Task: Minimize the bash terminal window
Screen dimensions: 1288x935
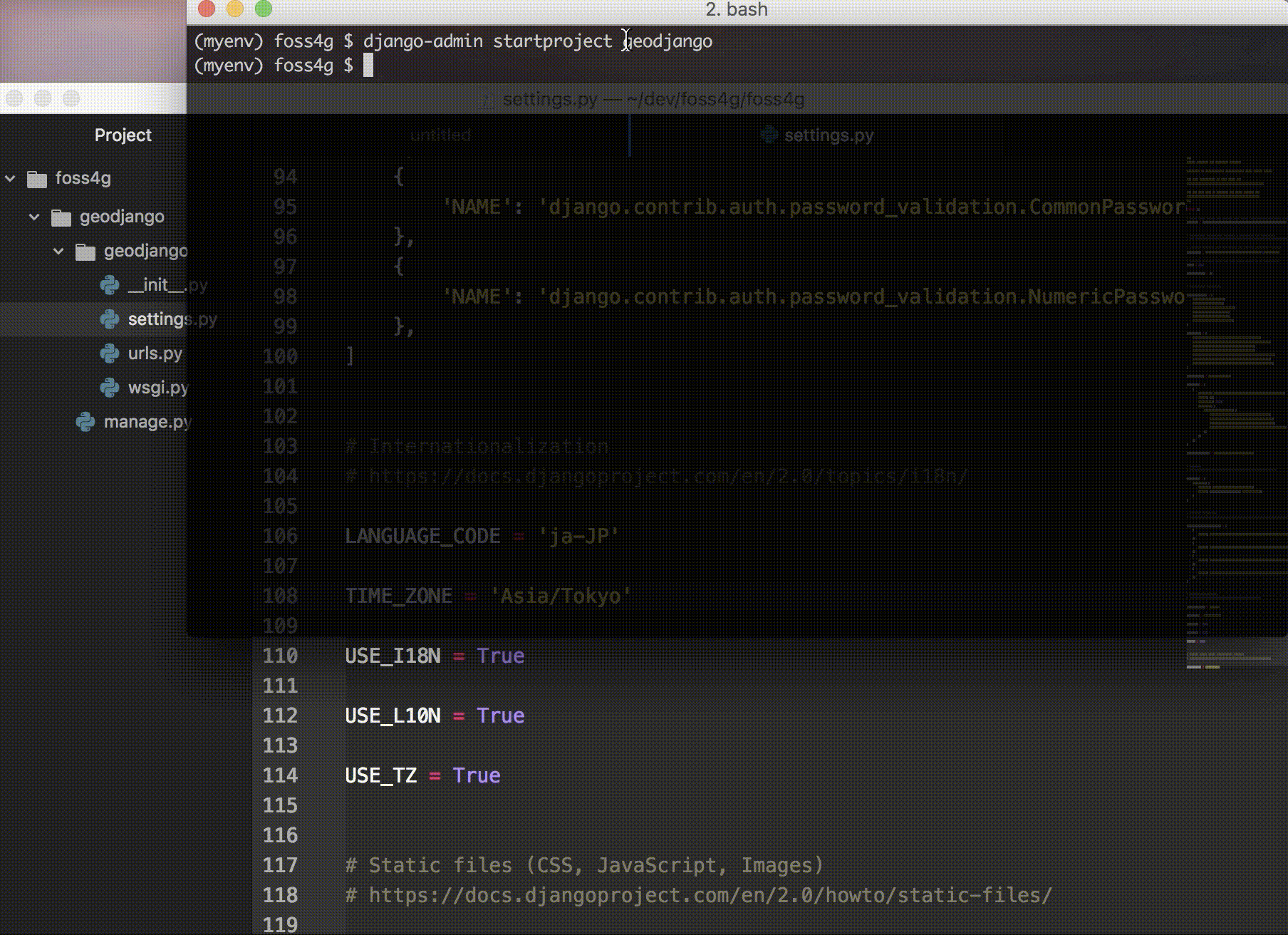Action: click(235, 9)
